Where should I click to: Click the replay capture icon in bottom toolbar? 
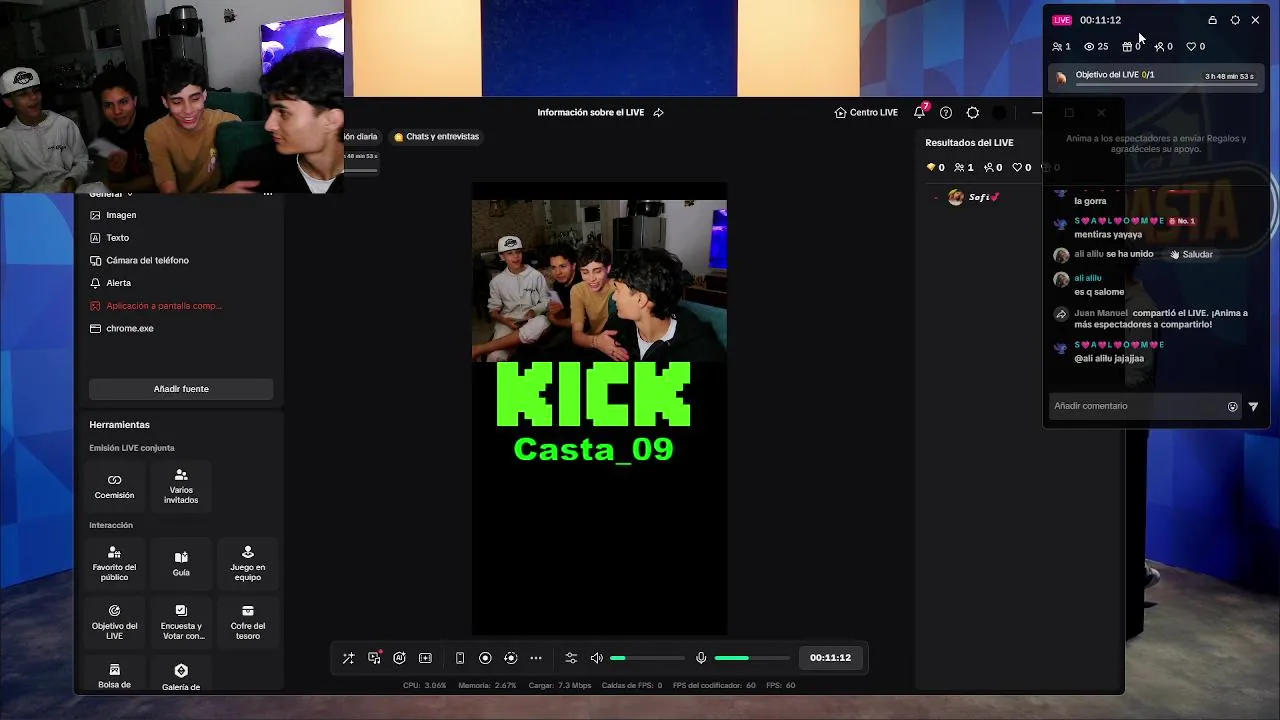pos(510,658)
